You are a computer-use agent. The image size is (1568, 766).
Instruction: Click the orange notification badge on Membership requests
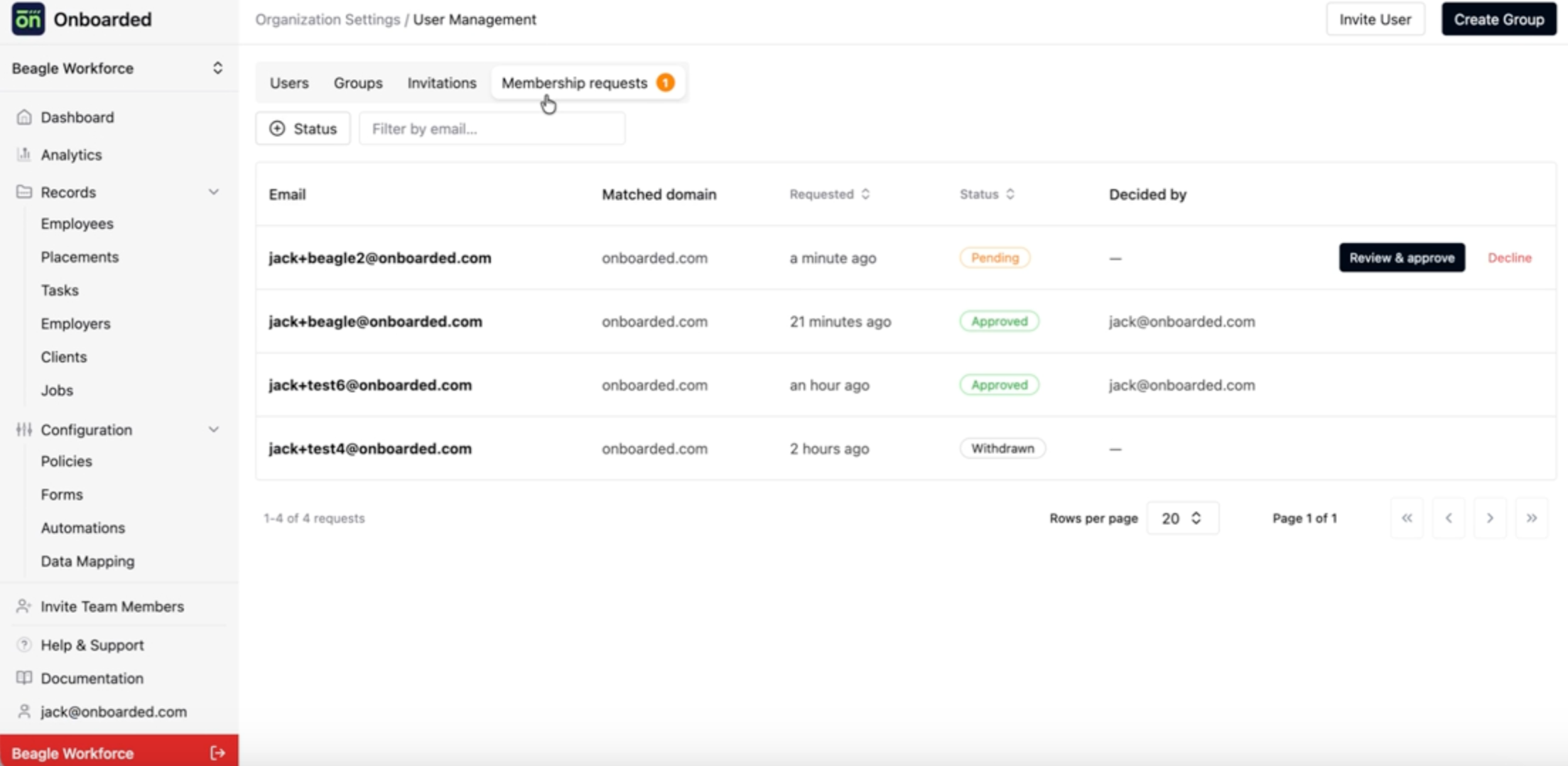point(665,82)
